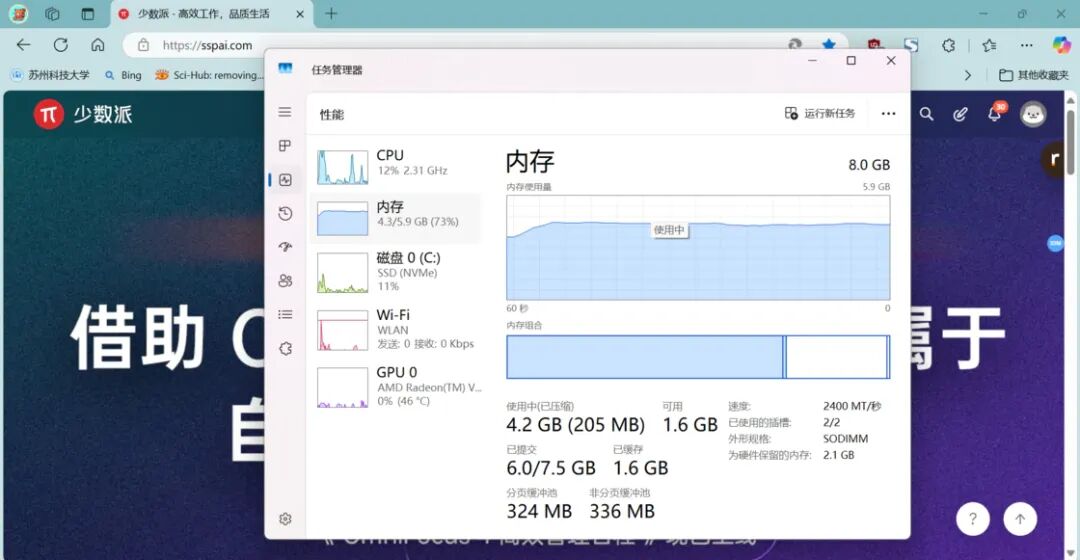This screenshot has height=560, width=1080.
Task: Open search on 少数派 site
Action: tap(926, 114)
